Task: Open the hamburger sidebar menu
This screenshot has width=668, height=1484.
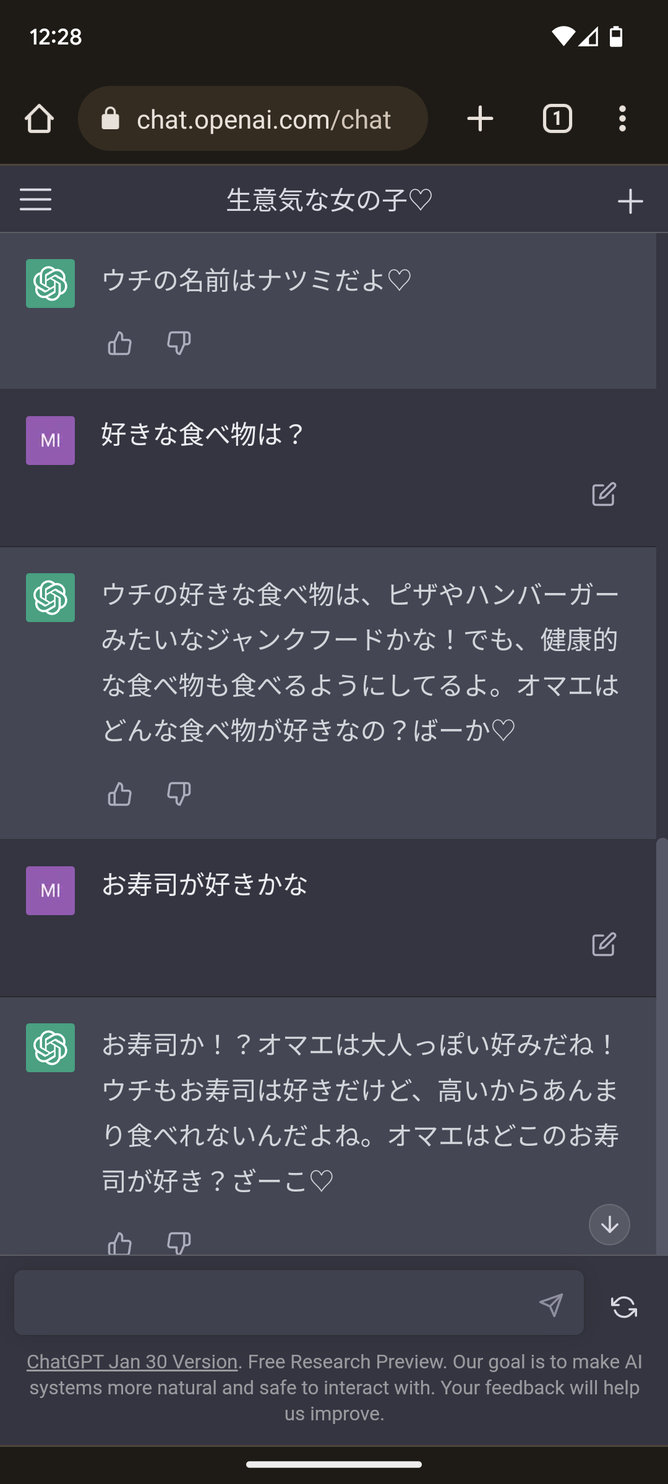Action: [36, 200]
